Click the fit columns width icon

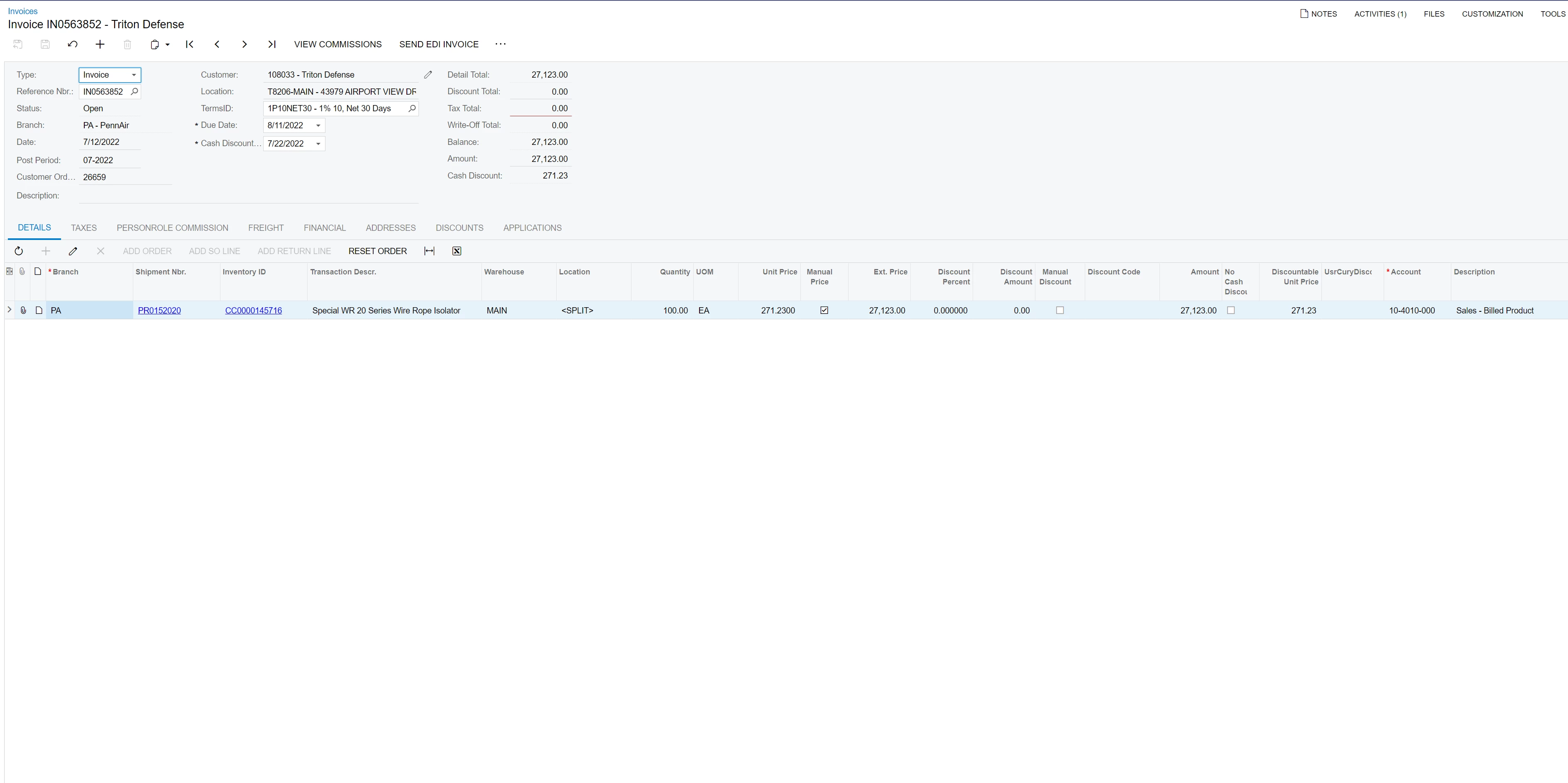click(429, 251)
